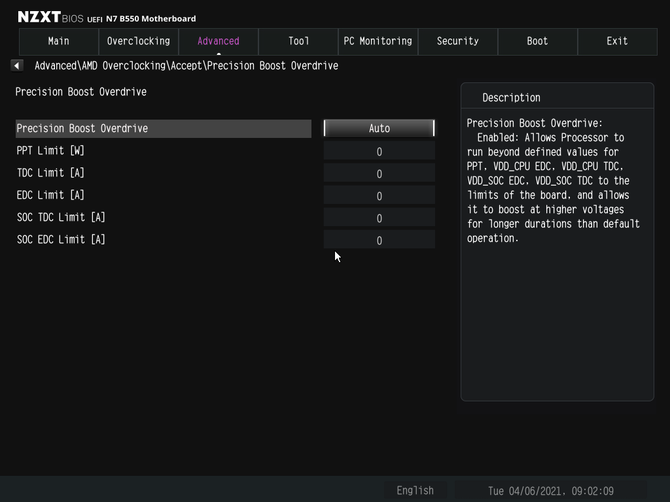Screen dimensions: 670x502
Task: Select the SOC TDC Limit [A] label
Action: click(61, 217)
